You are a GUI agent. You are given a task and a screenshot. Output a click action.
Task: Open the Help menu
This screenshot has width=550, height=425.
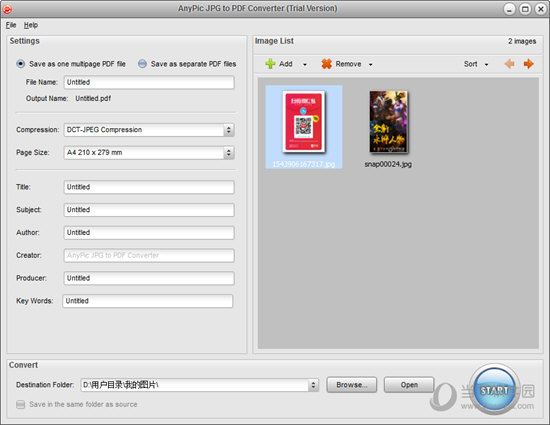click(x=31, y=25)
